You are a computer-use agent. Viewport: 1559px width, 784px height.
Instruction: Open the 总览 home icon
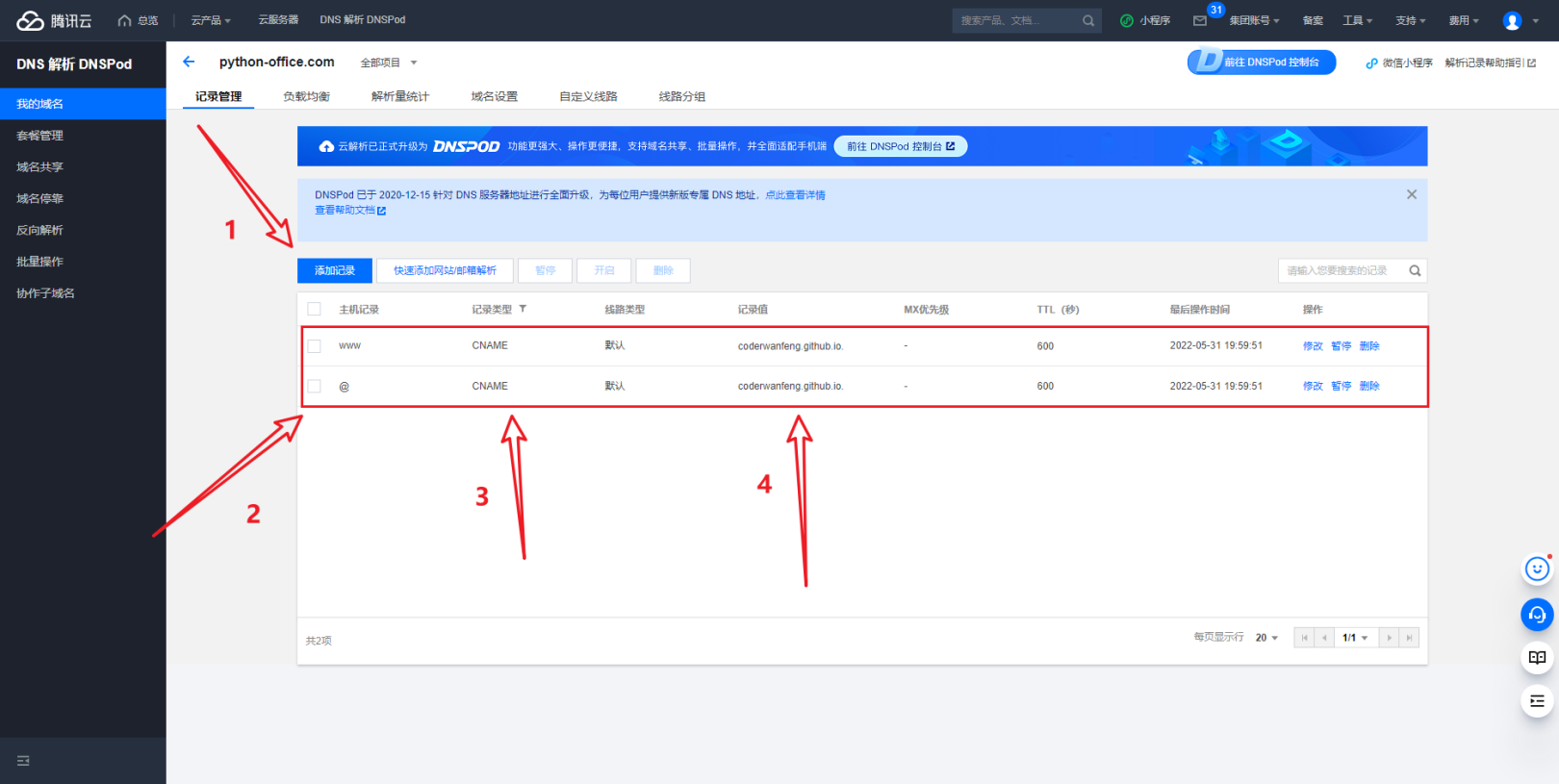124,20
